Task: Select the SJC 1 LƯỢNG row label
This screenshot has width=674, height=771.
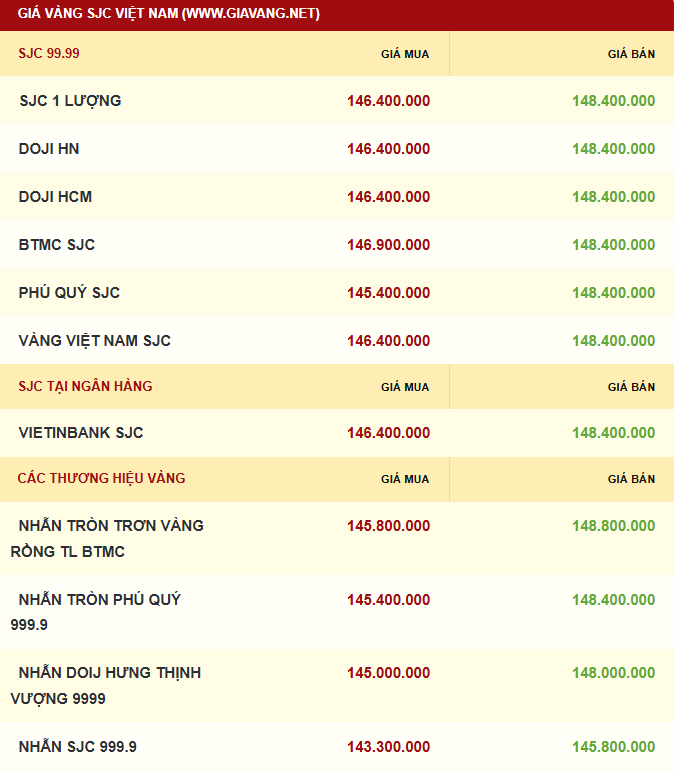Action: 70,101
